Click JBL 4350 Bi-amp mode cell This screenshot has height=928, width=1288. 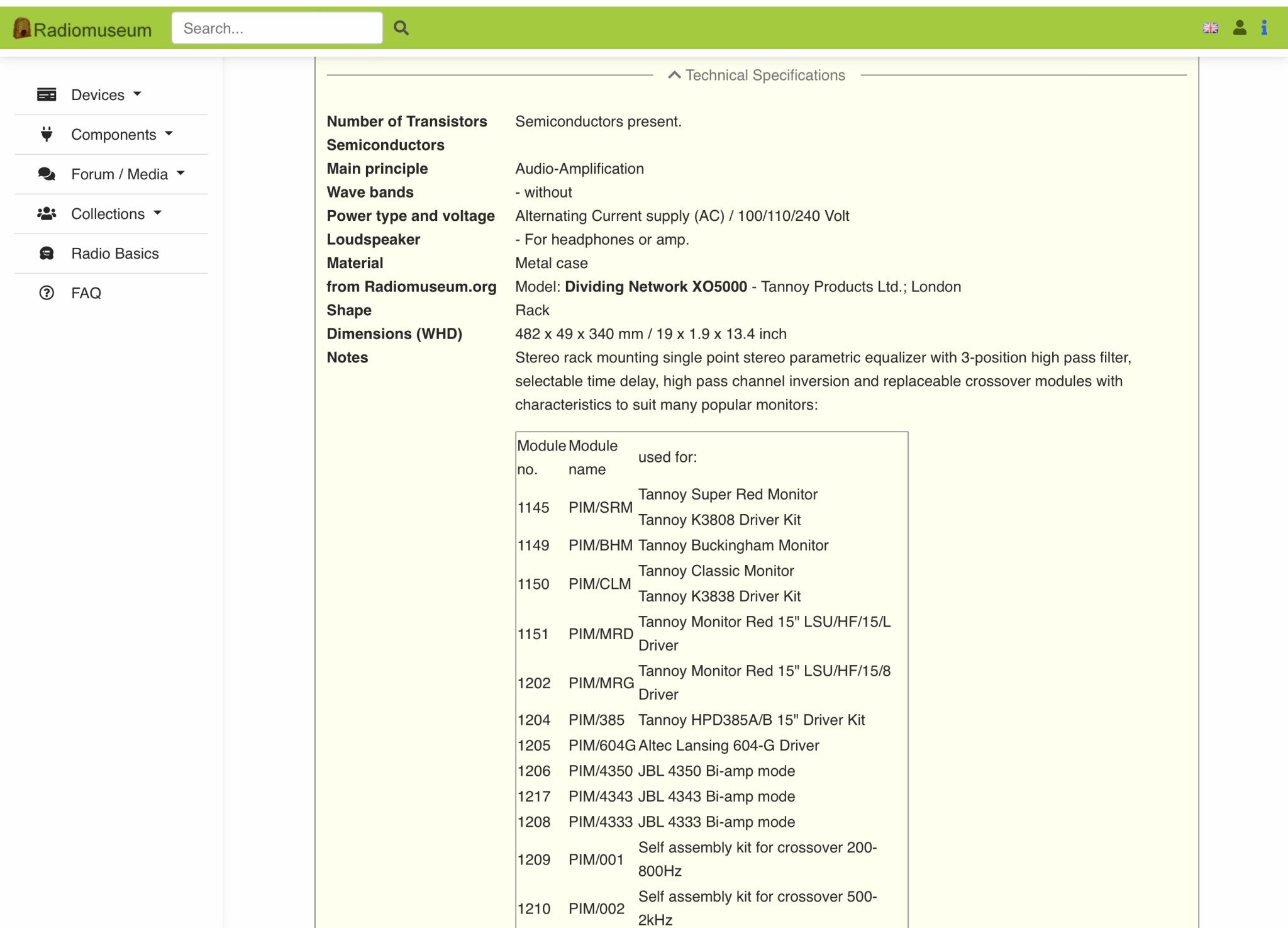pos(716,771)
